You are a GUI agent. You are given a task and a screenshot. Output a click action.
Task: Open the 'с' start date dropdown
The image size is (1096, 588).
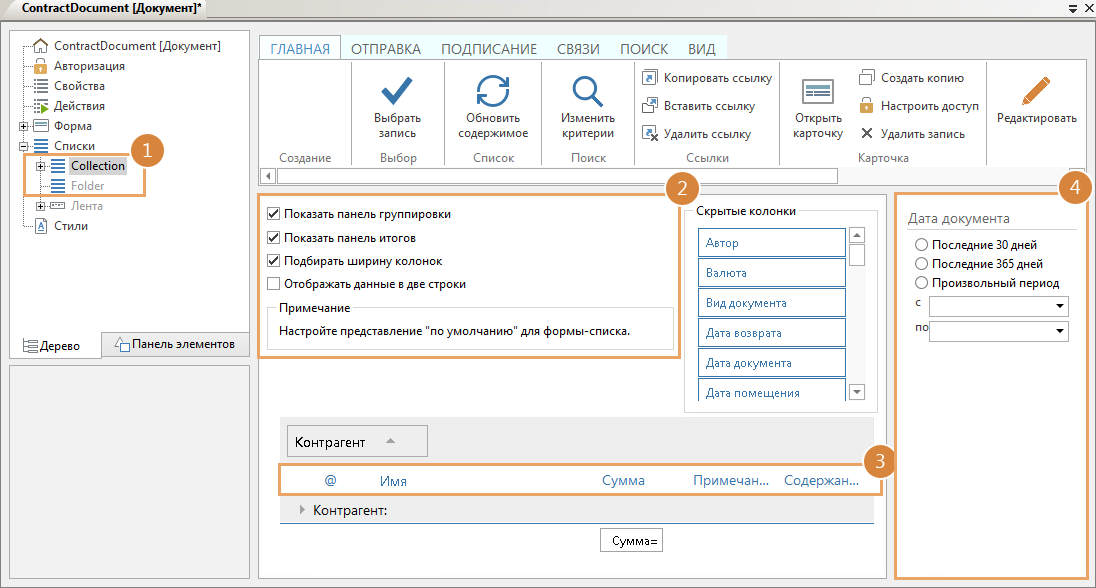pos(1059,306)
